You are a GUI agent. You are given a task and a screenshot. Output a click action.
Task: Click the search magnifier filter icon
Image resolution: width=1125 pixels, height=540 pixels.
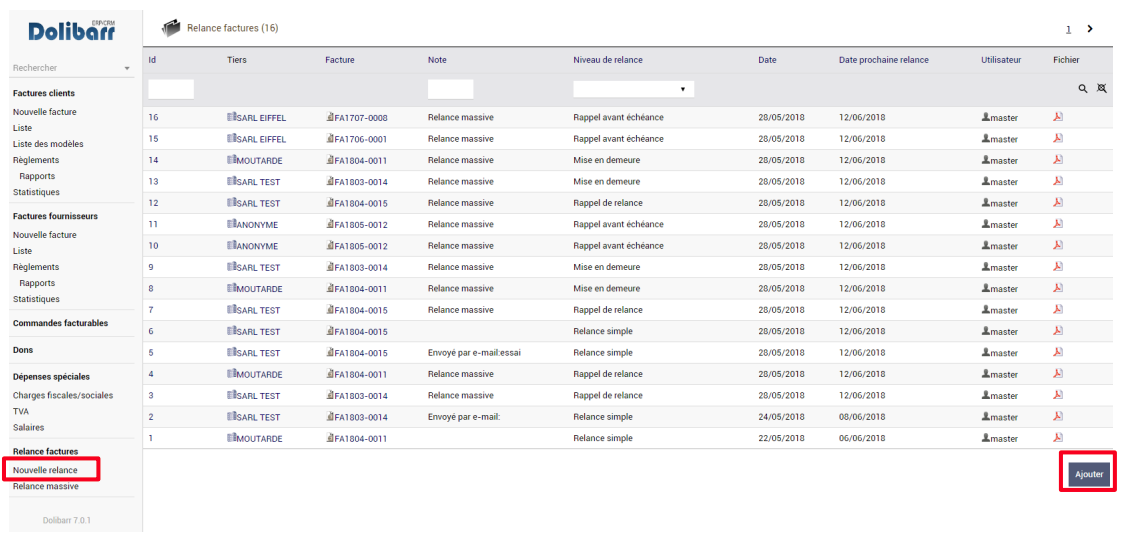pyautogui.click(x=1083, y=89)
